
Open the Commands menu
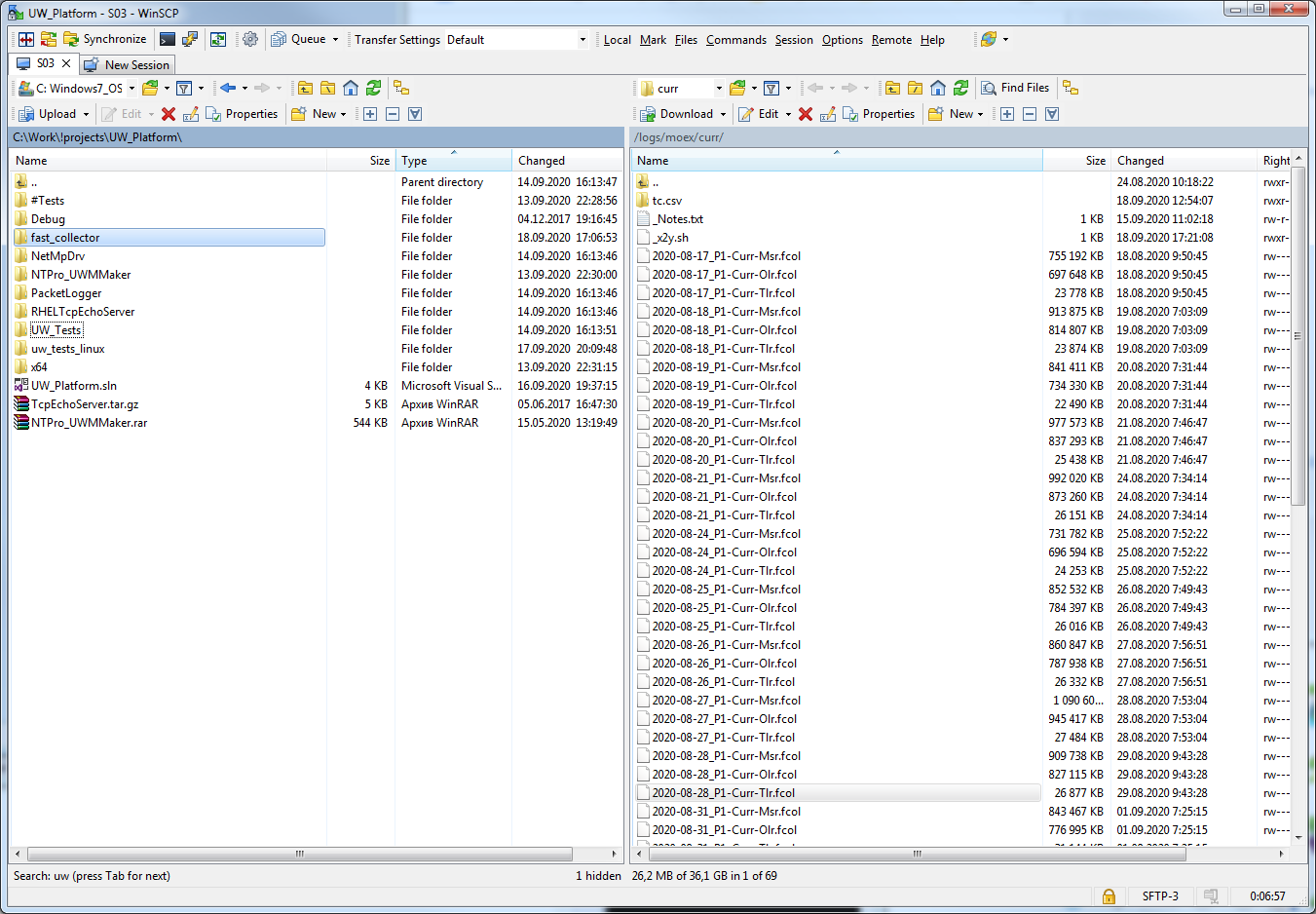pyautogui.click(x=735, y=40)
